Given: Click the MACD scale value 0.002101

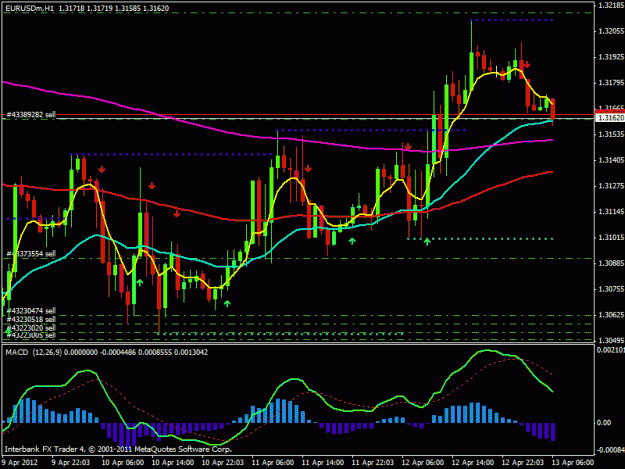Looking at the screenshot, I should pos(611,350).
